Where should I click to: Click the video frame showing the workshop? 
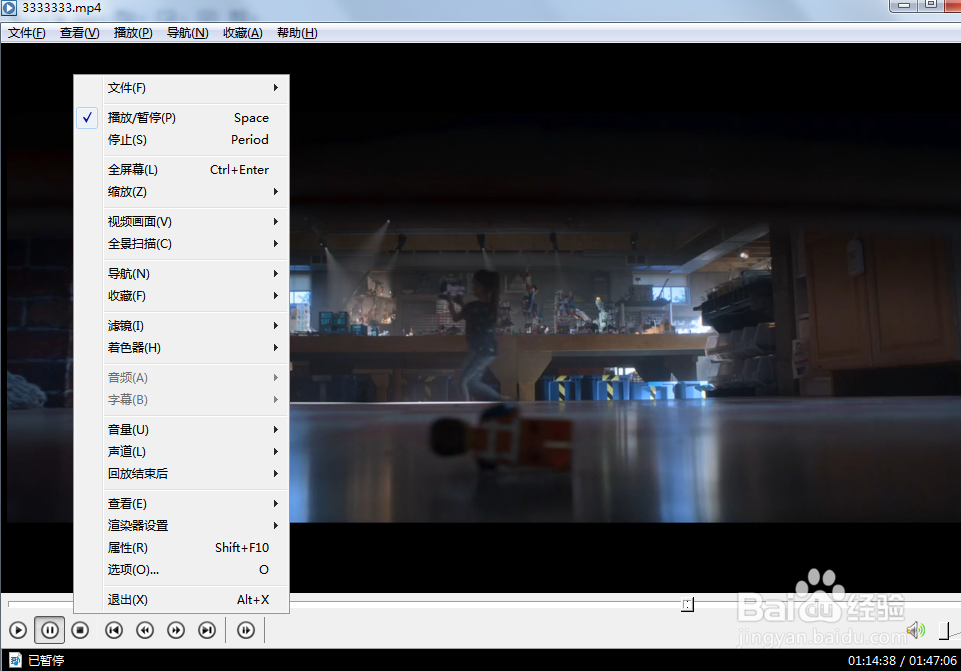[625, 319]
